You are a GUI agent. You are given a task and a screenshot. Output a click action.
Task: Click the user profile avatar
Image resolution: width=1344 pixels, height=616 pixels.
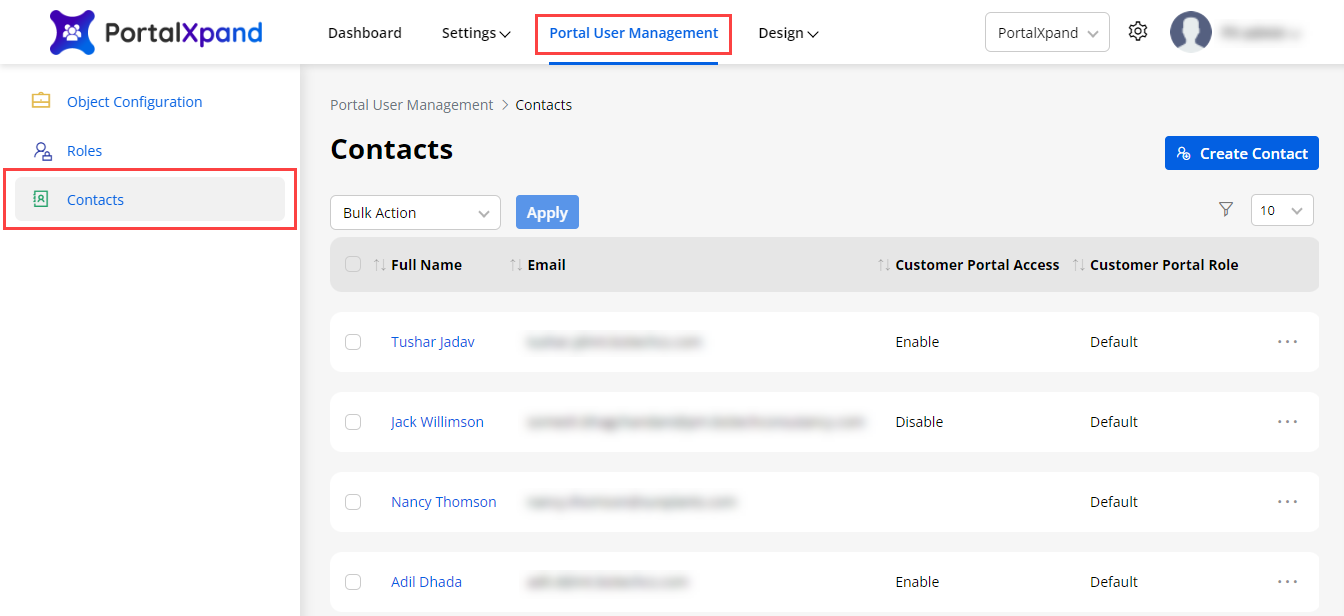[1190, 32]
